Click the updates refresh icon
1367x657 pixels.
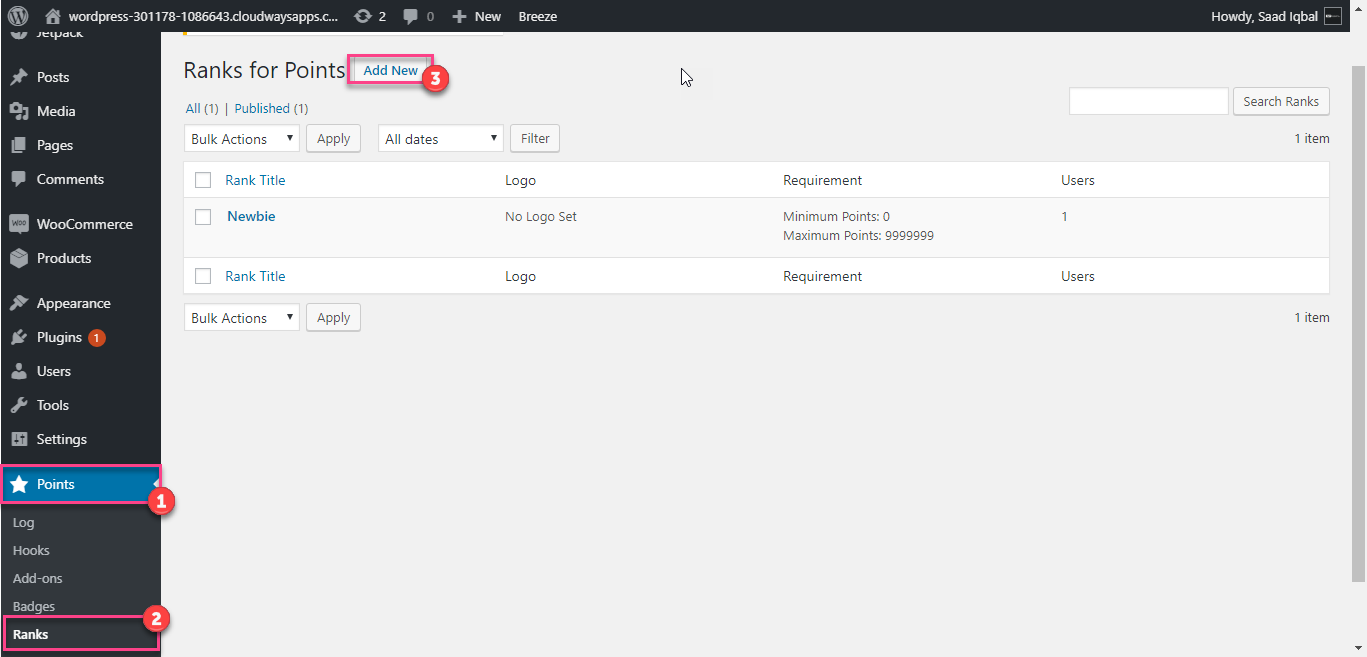(363, 16)
